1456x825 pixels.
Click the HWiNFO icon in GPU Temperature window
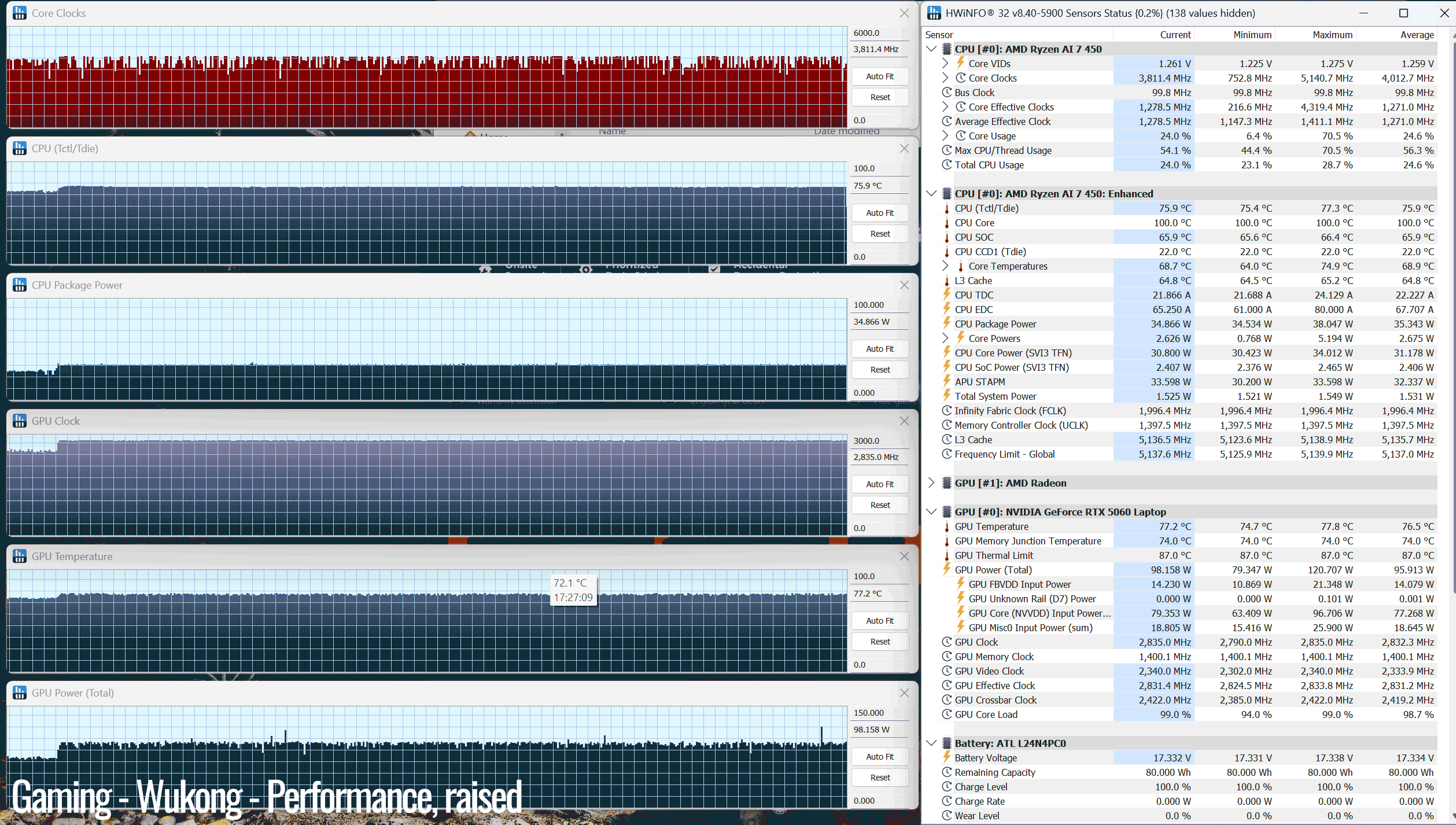20,556
